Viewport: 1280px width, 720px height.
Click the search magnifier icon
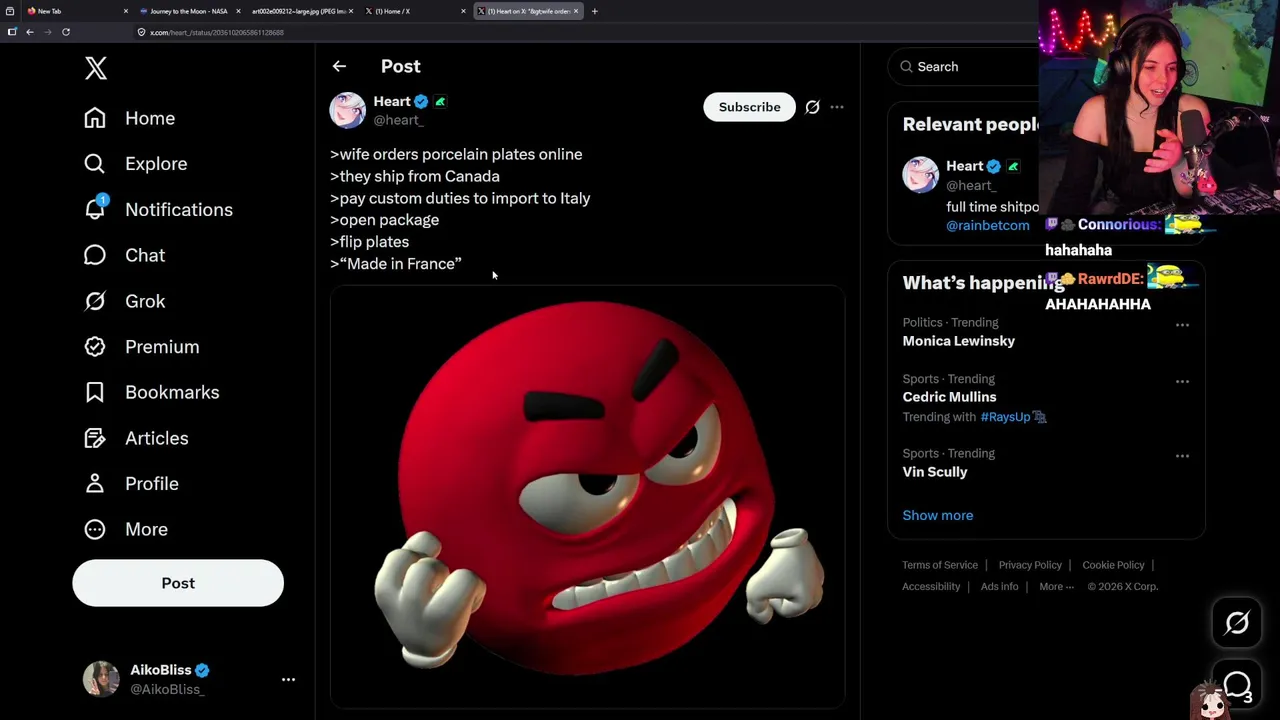pos(906,67)
